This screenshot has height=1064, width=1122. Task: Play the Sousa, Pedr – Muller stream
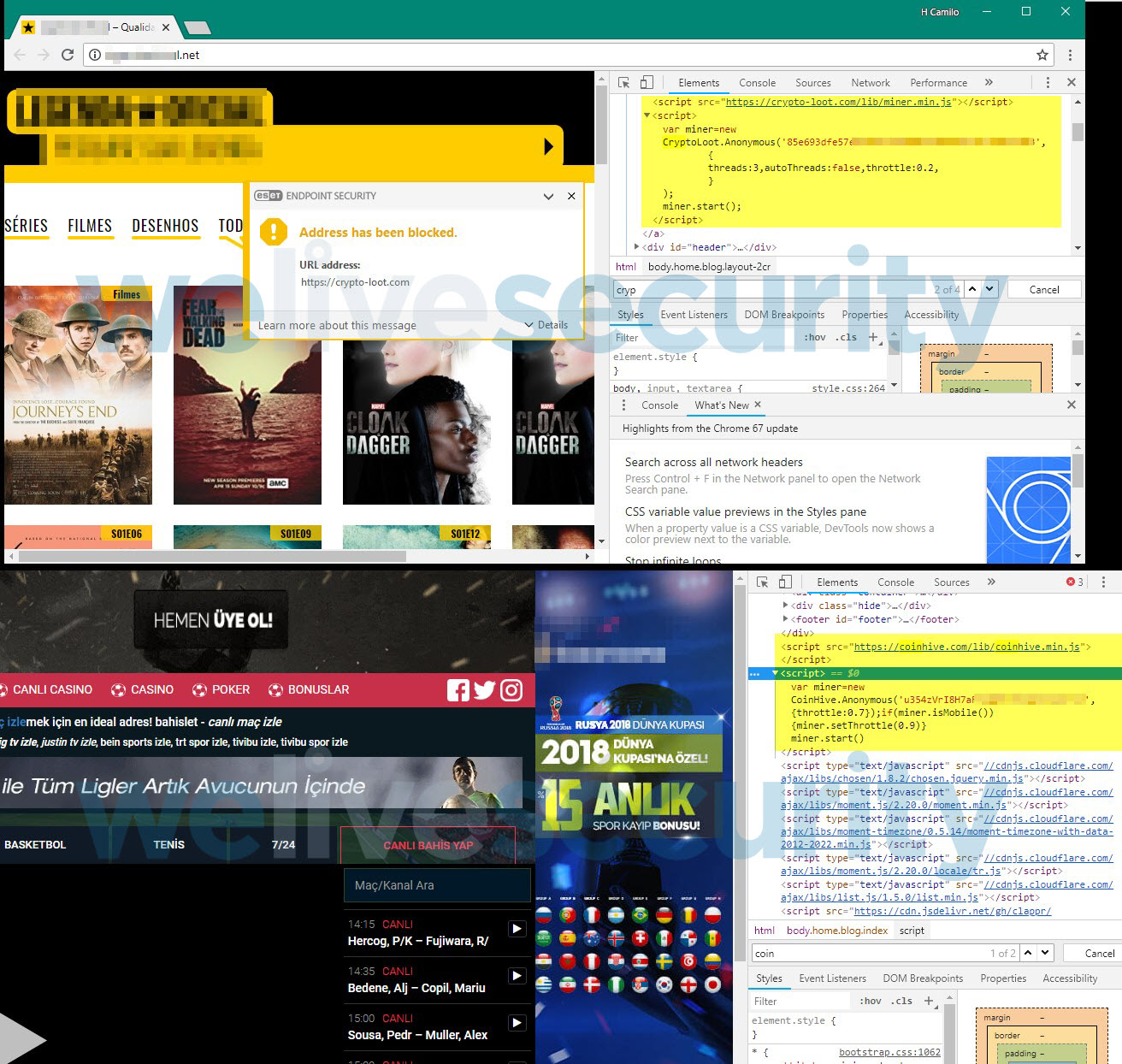point(517,1023)
